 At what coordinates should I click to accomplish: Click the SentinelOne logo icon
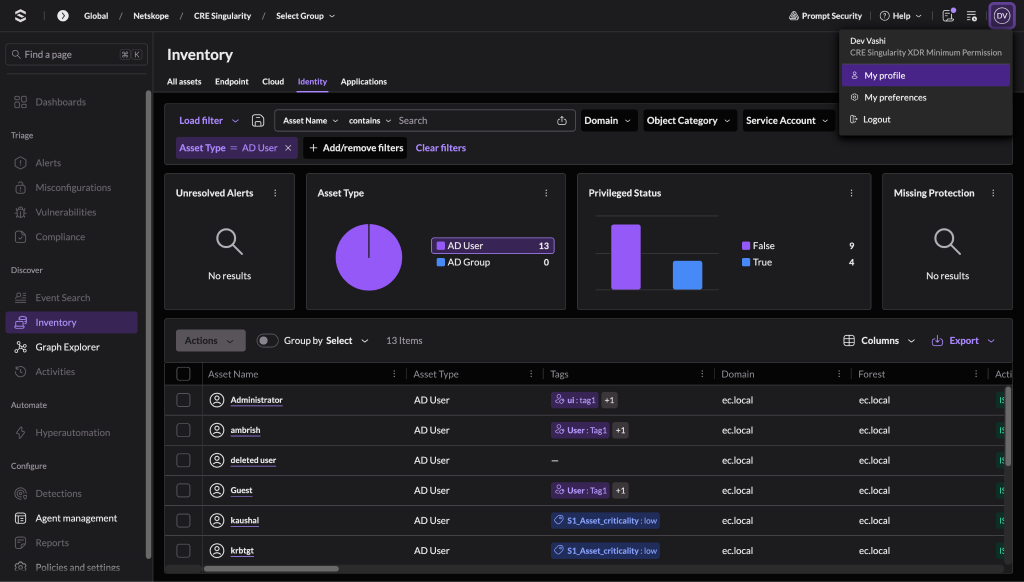(21, 16)
